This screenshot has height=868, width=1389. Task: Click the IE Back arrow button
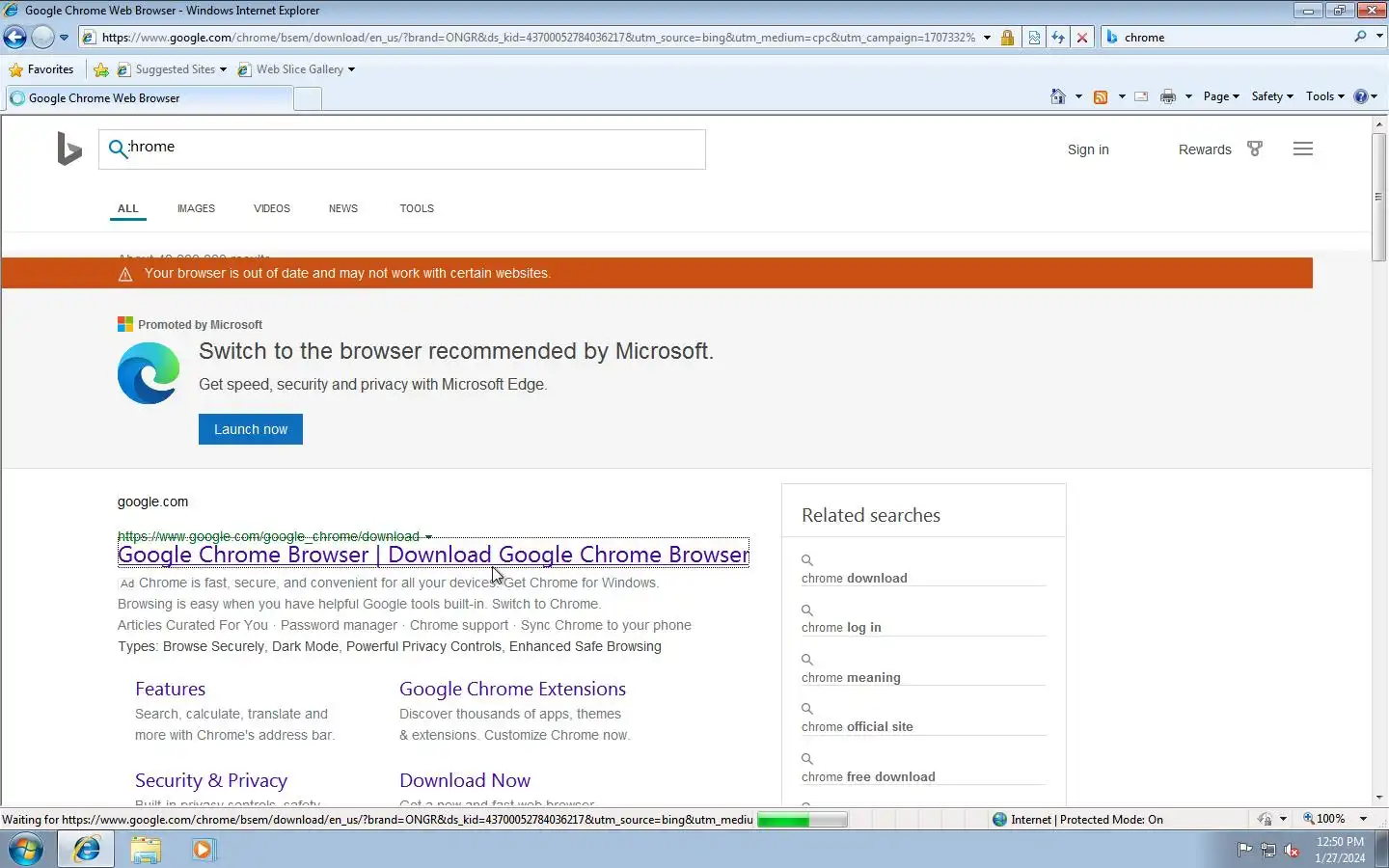click(14, 38)
